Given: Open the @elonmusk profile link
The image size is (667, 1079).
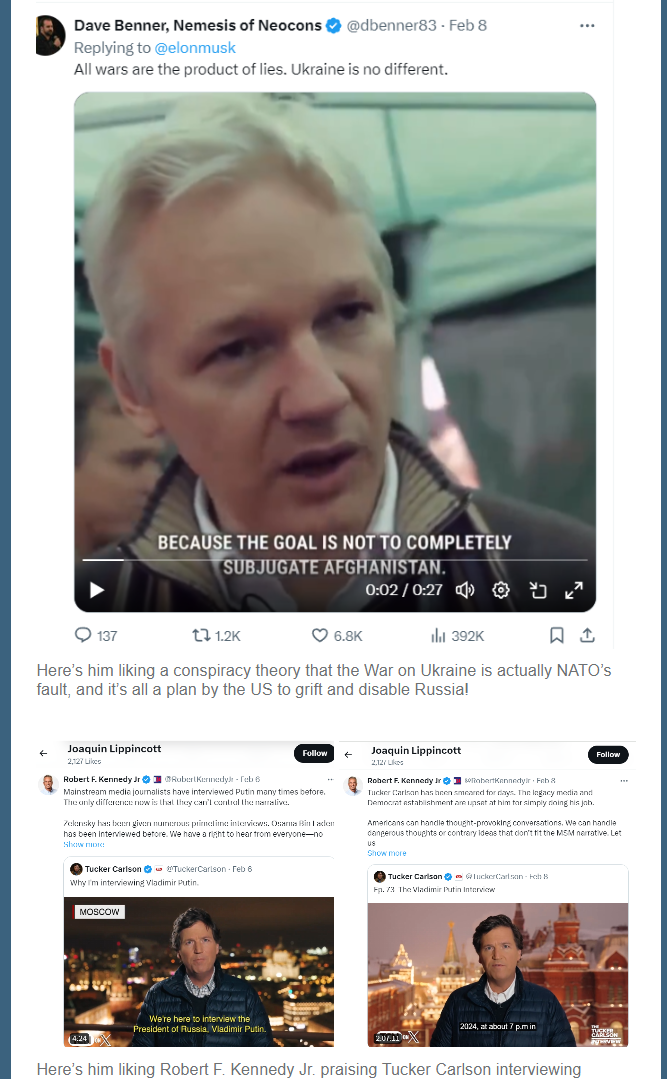Looking at the screenshot, I should coord(195,47).
